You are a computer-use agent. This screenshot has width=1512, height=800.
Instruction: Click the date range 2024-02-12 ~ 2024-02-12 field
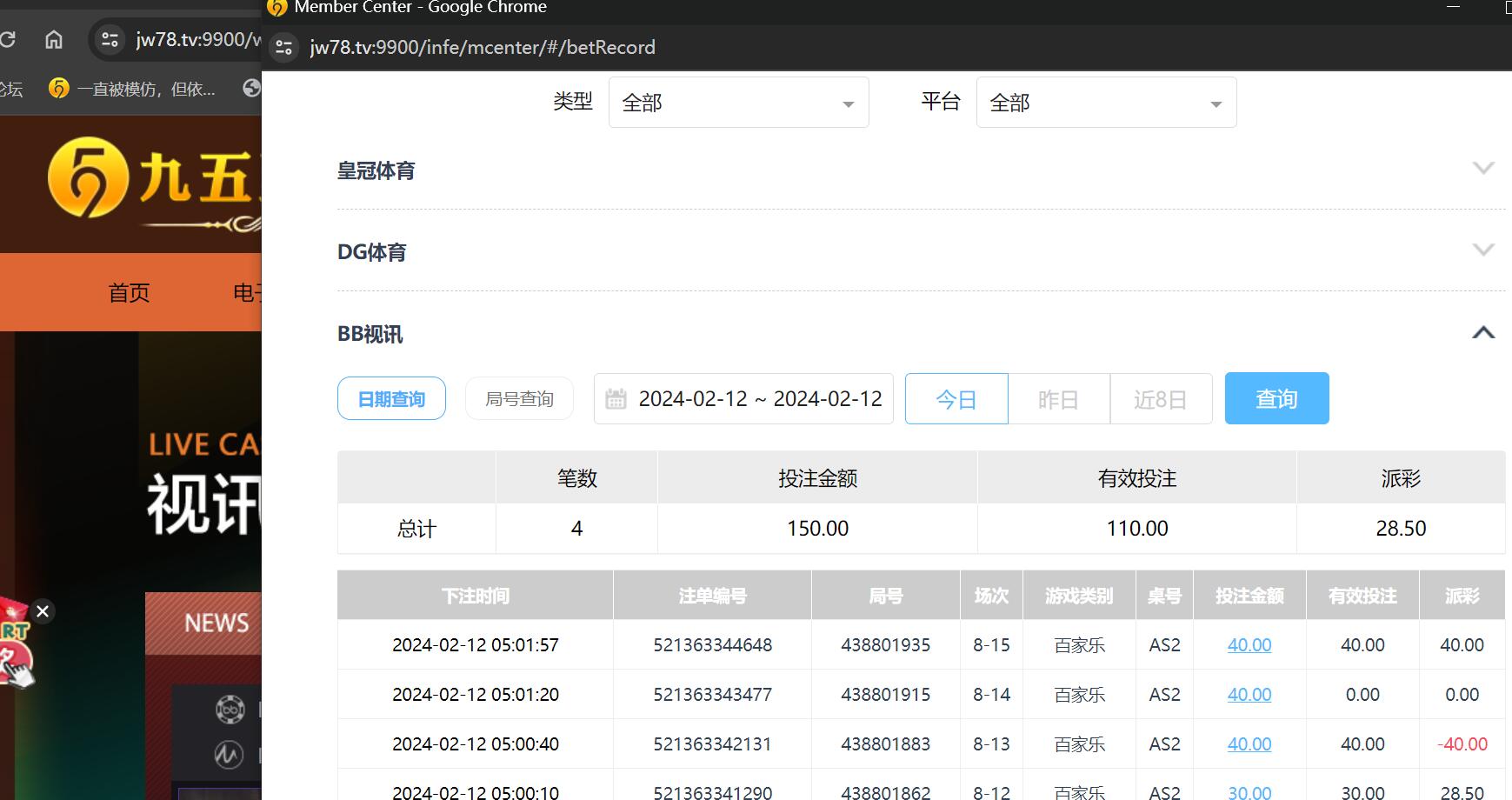pyautogui.click(x=743, y=399)
